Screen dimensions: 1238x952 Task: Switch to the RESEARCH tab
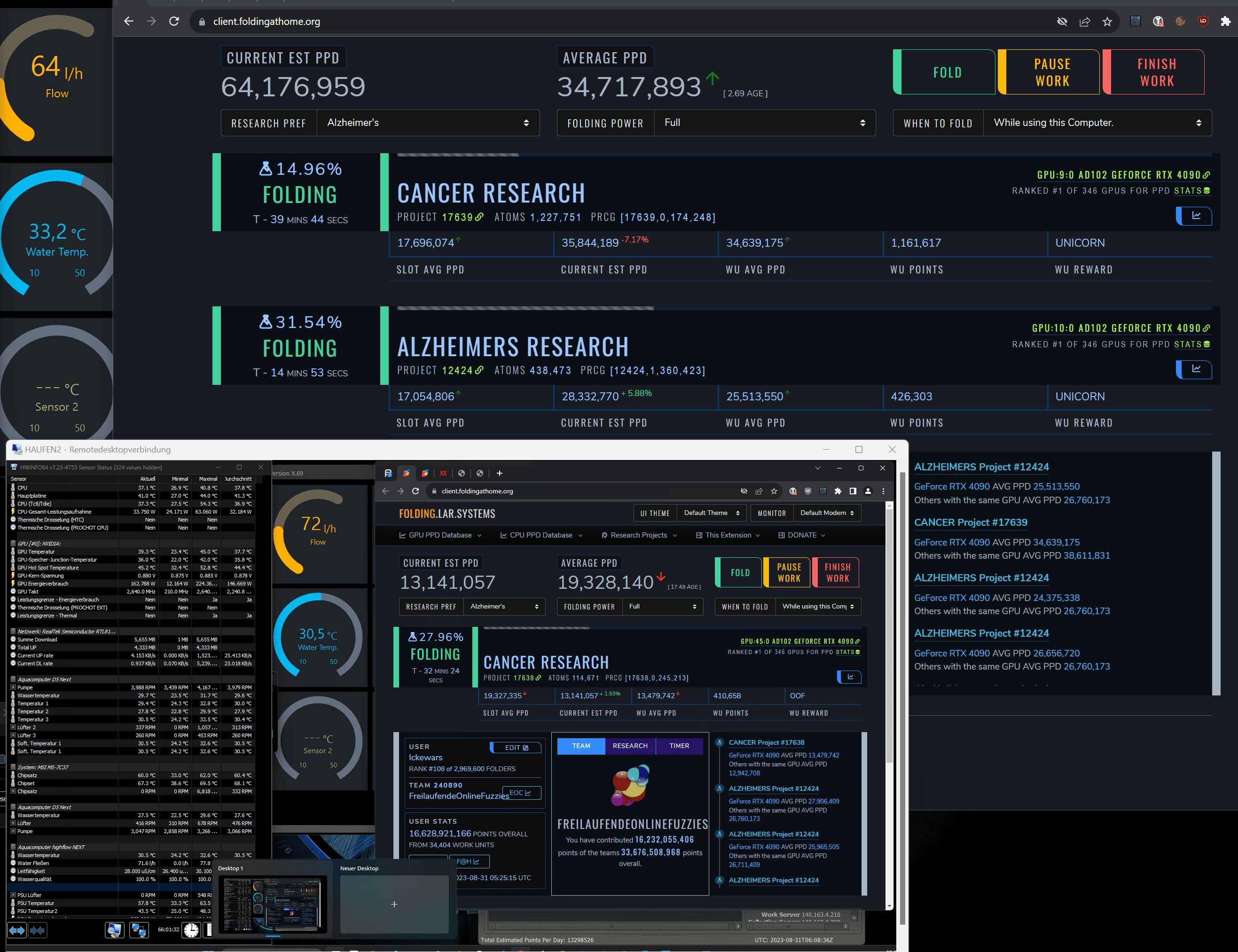(x=630, y=746)
